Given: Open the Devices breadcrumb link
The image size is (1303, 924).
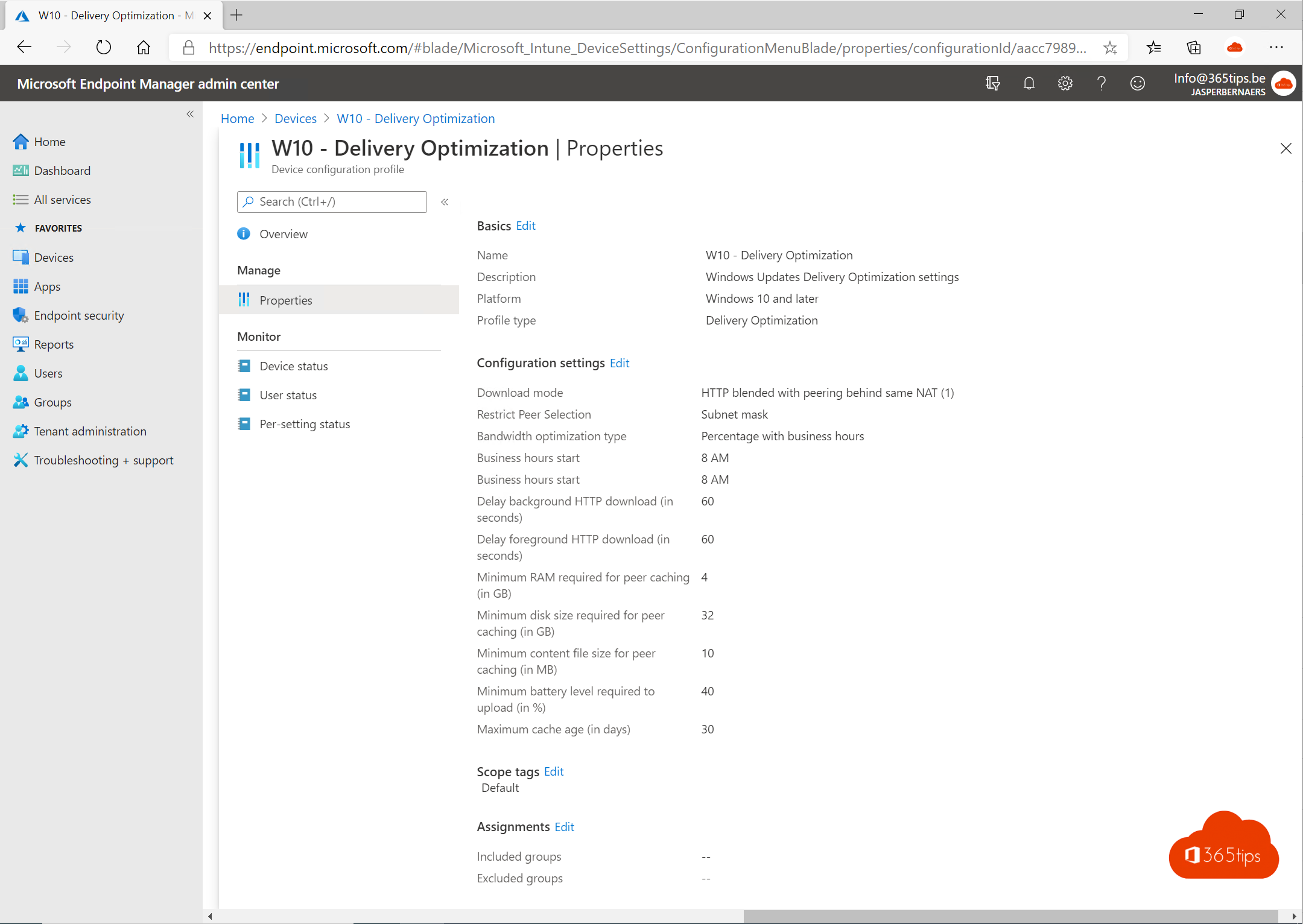Looking at the screenshot, I should click(295, 118).
